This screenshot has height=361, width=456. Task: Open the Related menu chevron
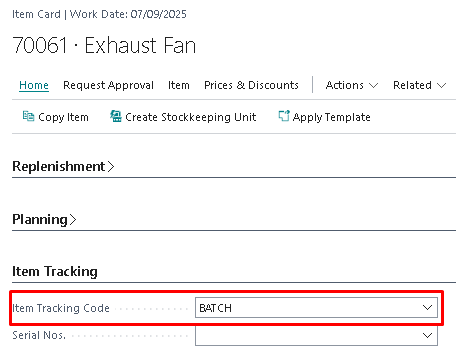coord(441,86)
